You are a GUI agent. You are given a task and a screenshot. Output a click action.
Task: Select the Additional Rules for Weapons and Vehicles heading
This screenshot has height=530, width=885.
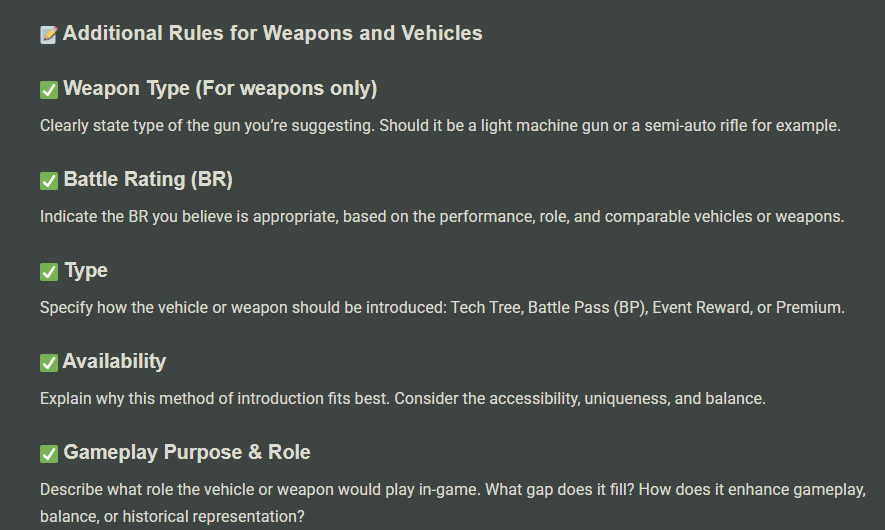[272, 34]
